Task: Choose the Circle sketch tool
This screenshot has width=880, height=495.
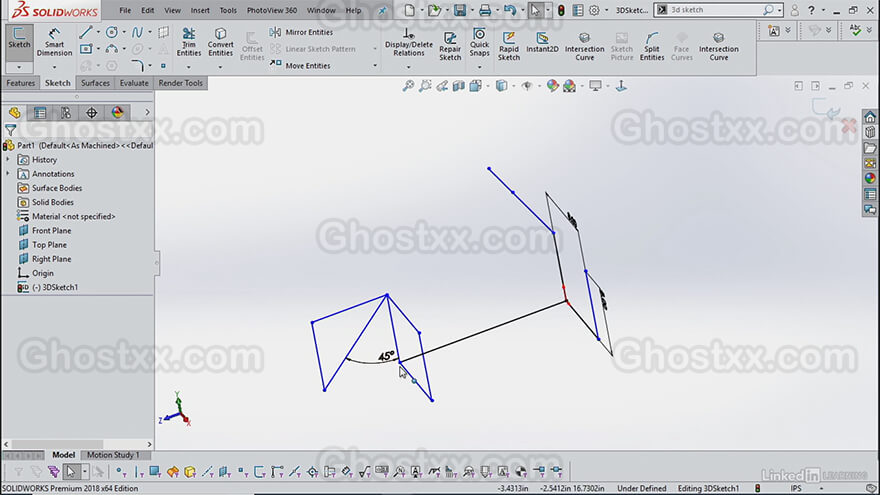Action: [112, 33]
